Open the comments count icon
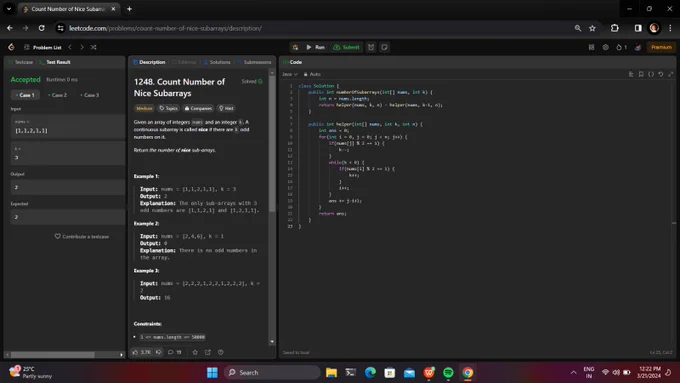This screenshot has height=383, width=680. pyautogui.click(x=175, y=352)
